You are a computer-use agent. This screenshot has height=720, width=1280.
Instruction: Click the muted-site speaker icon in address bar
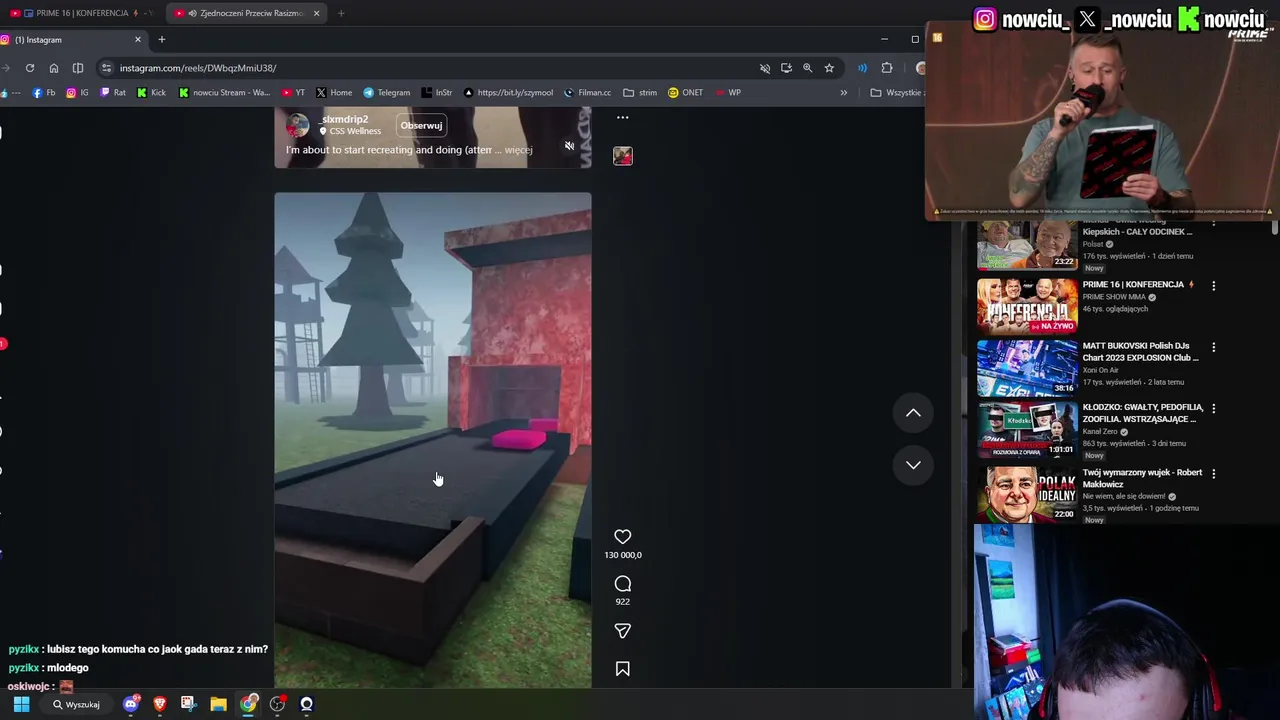[x=765, y=68]
